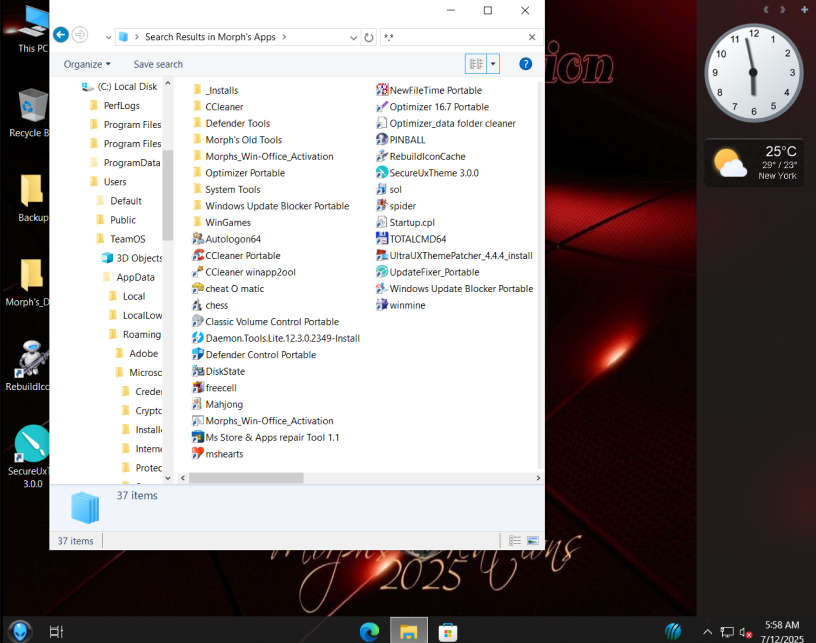816x643 pixels.
Task: Select (C:) Local Disk in navigation tree
Action: [120, 86]
